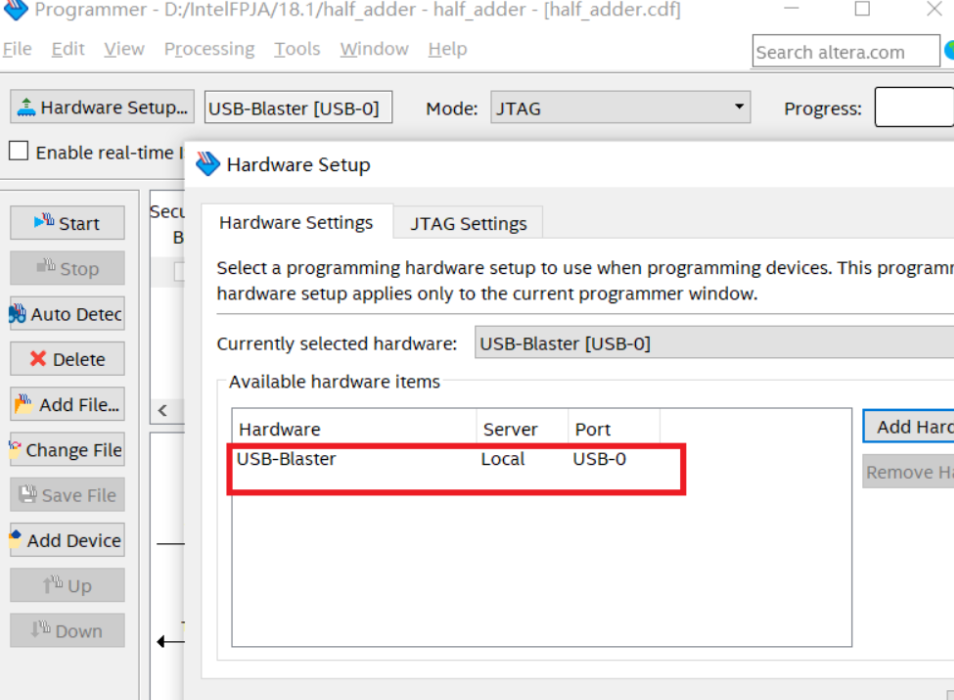
Task: Click the Hardware Setup dialog title icon
Action: (207, 164)
